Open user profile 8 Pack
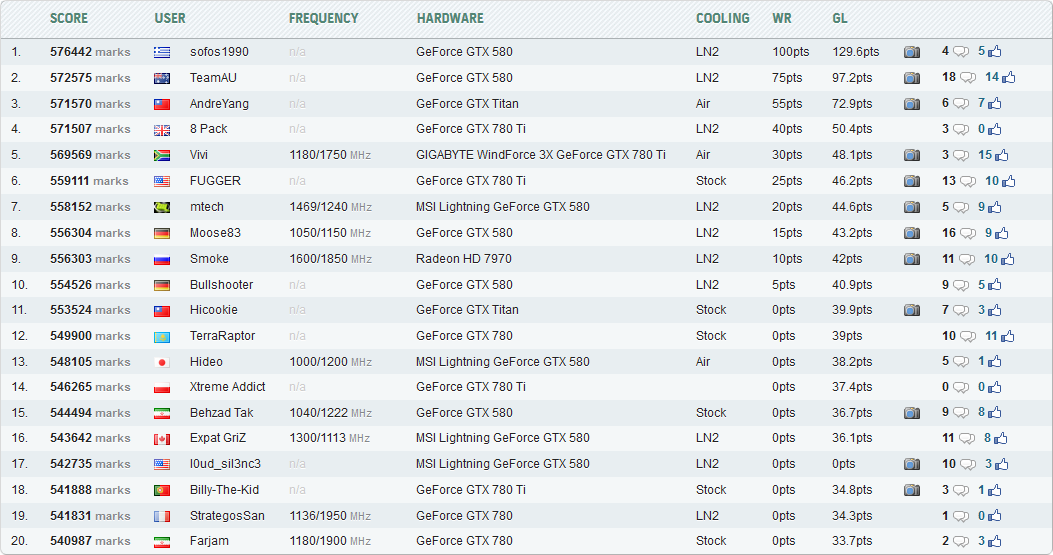This screenshot has height=555, width=1053. 208,129
